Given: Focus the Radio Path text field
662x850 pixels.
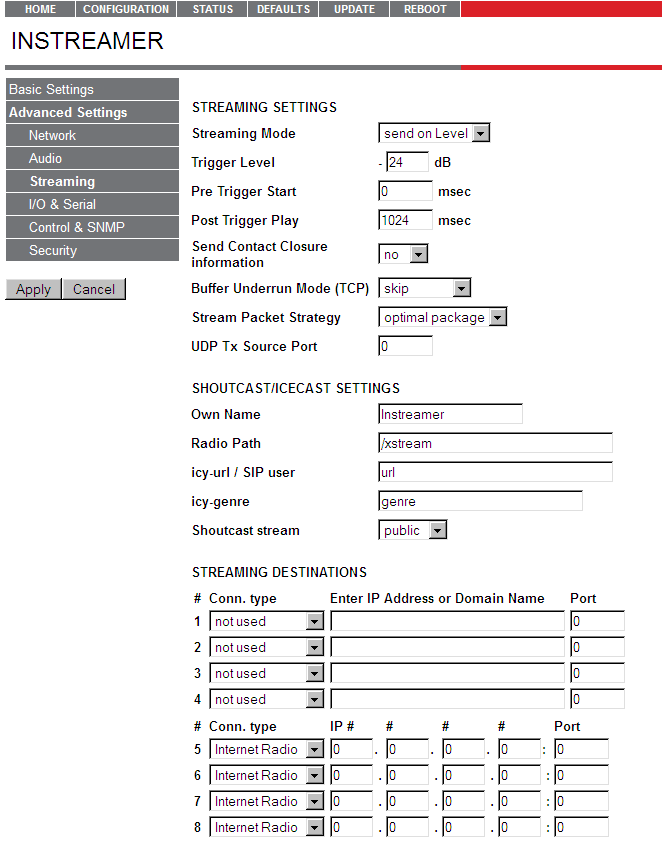Looking at the screenshot, I should pyautogui.click(x=495, y=444).
